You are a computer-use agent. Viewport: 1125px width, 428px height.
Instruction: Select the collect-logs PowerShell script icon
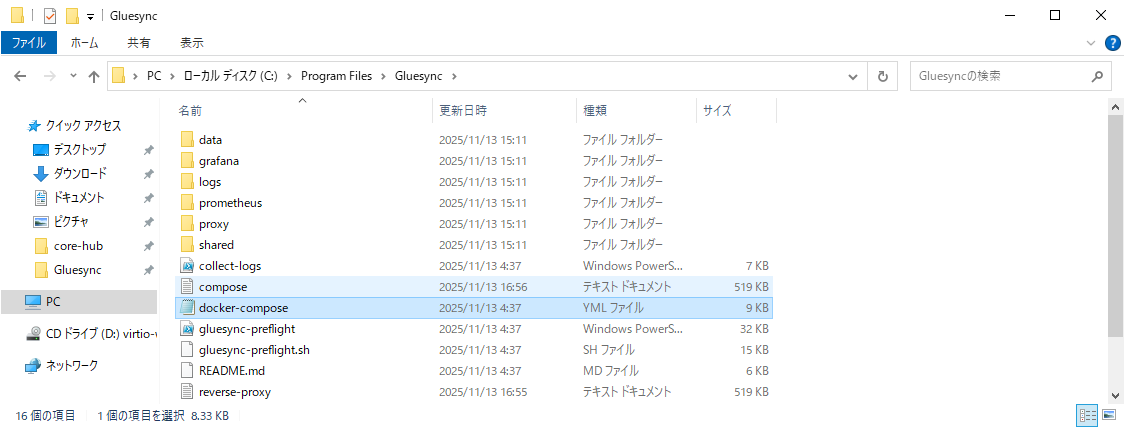pyautogui.click(x=187, y=266)
